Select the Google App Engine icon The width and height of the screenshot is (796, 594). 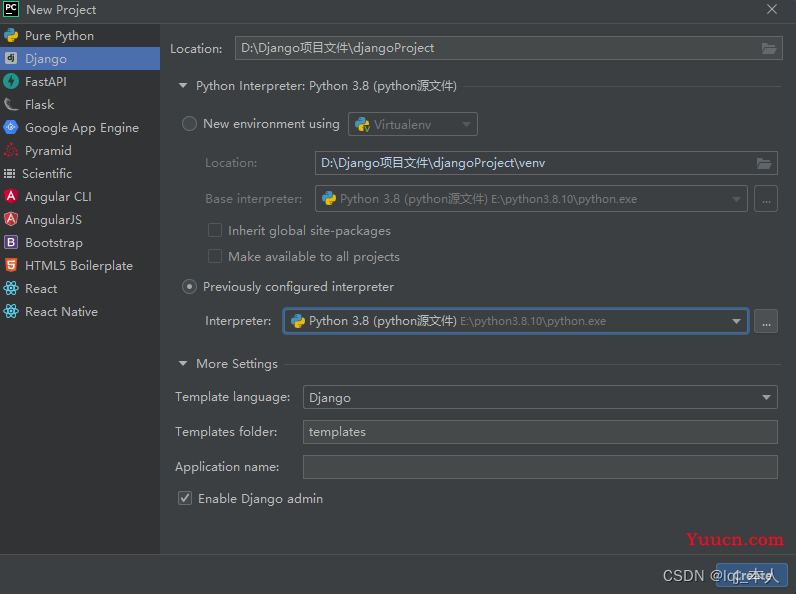(x=11, y=127)
